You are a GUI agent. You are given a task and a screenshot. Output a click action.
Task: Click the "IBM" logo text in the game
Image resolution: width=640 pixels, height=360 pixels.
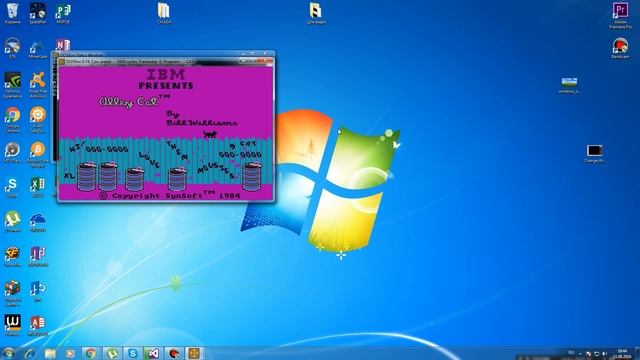pyautogui.click(x=166, y=74)
